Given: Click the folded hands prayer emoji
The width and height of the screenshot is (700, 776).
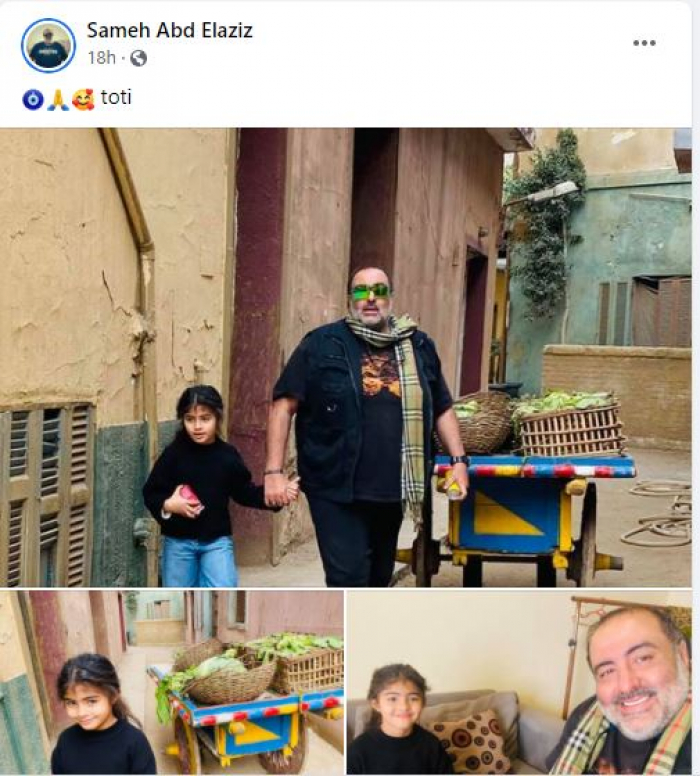Looking at the screenshot, I should [58, 99].
